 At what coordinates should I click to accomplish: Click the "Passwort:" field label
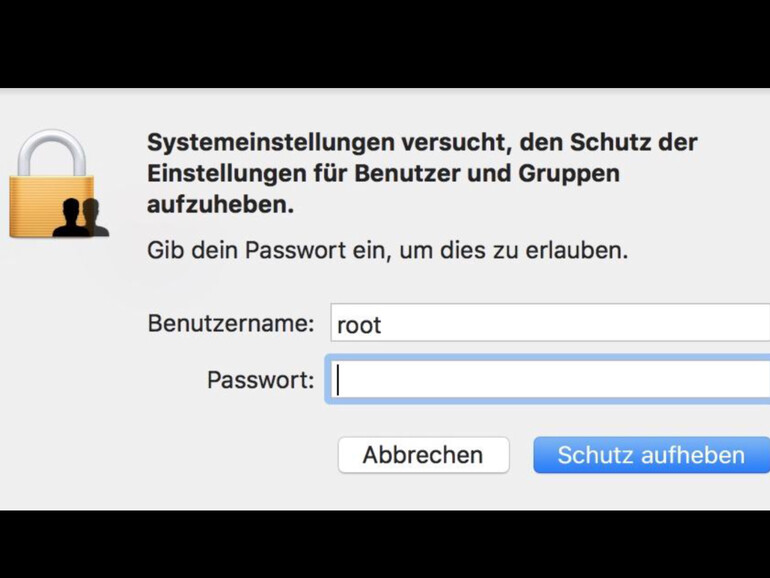[260, 380]
